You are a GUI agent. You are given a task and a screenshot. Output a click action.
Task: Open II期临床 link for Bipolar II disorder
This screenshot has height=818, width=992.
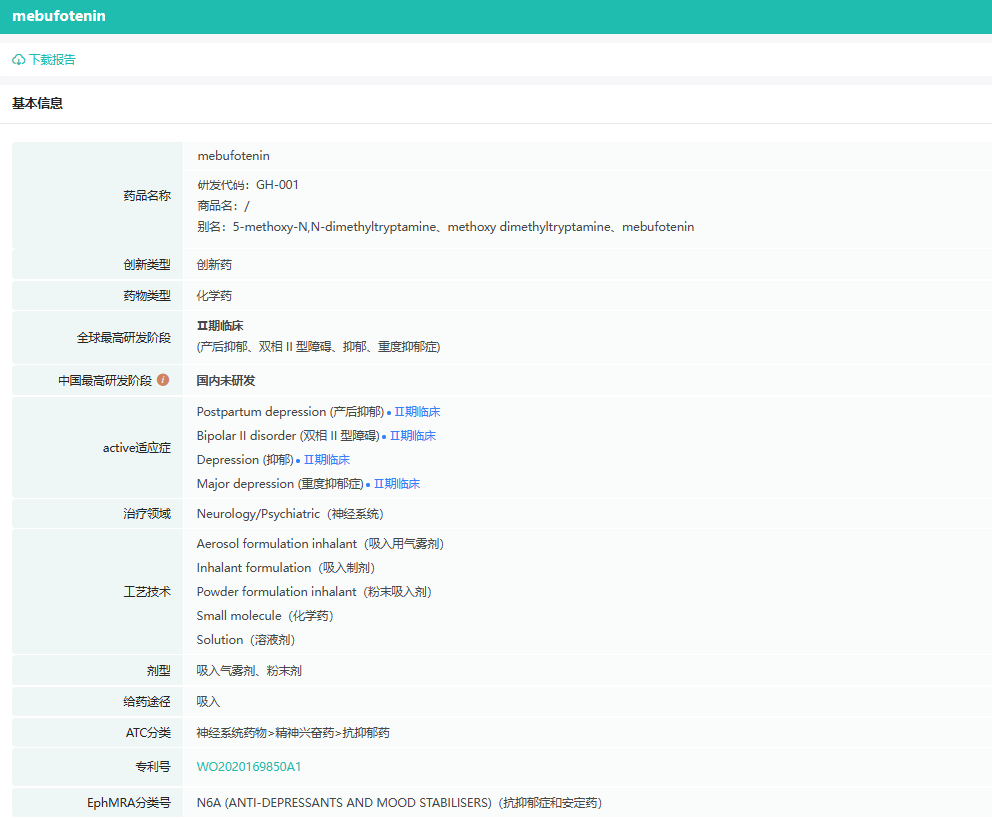pos(412,436)
